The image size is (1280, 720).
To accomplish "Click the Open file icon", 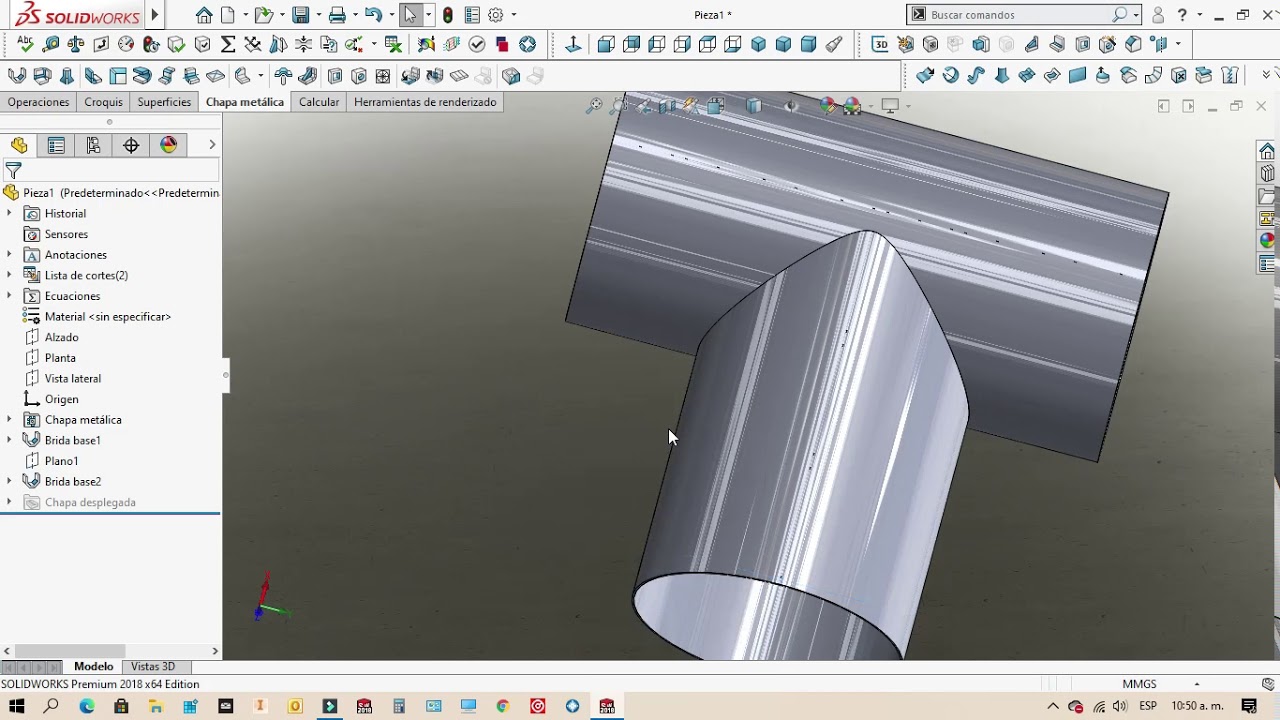I will pos(262,15).
